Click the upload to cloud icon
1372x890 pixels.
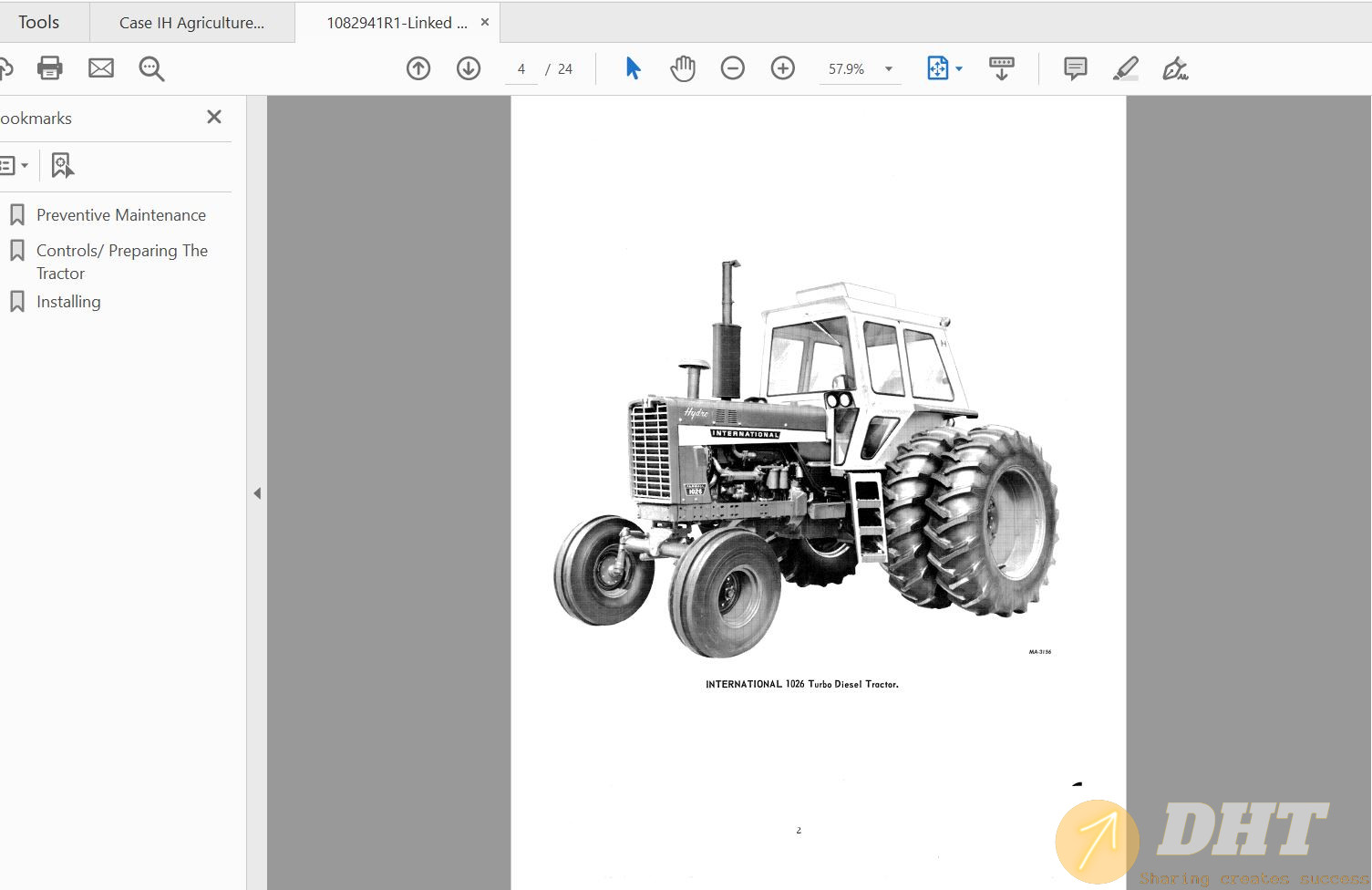point(5,68)
